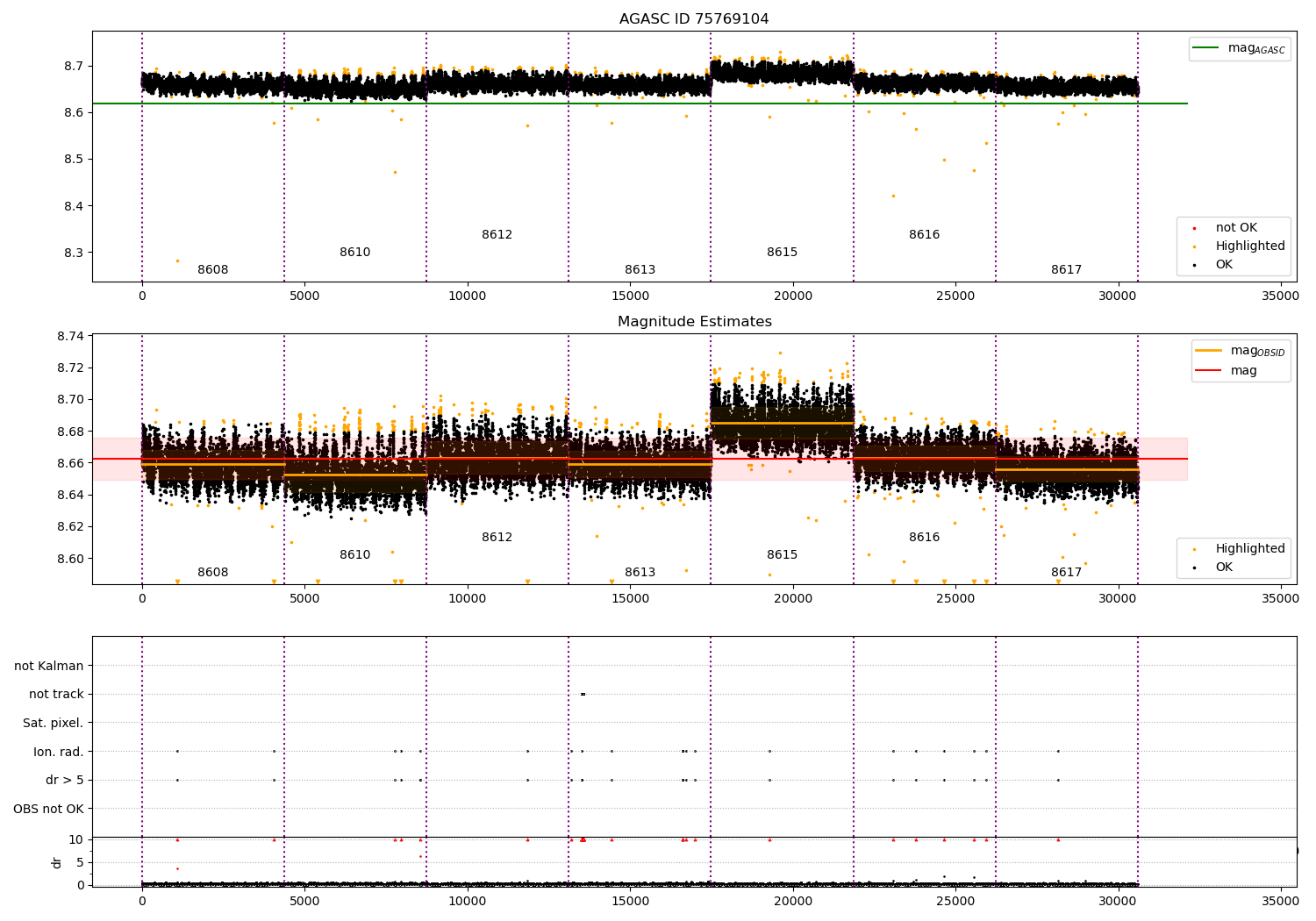Click the green mag AGASC legend line swatch

(1206, 48)
